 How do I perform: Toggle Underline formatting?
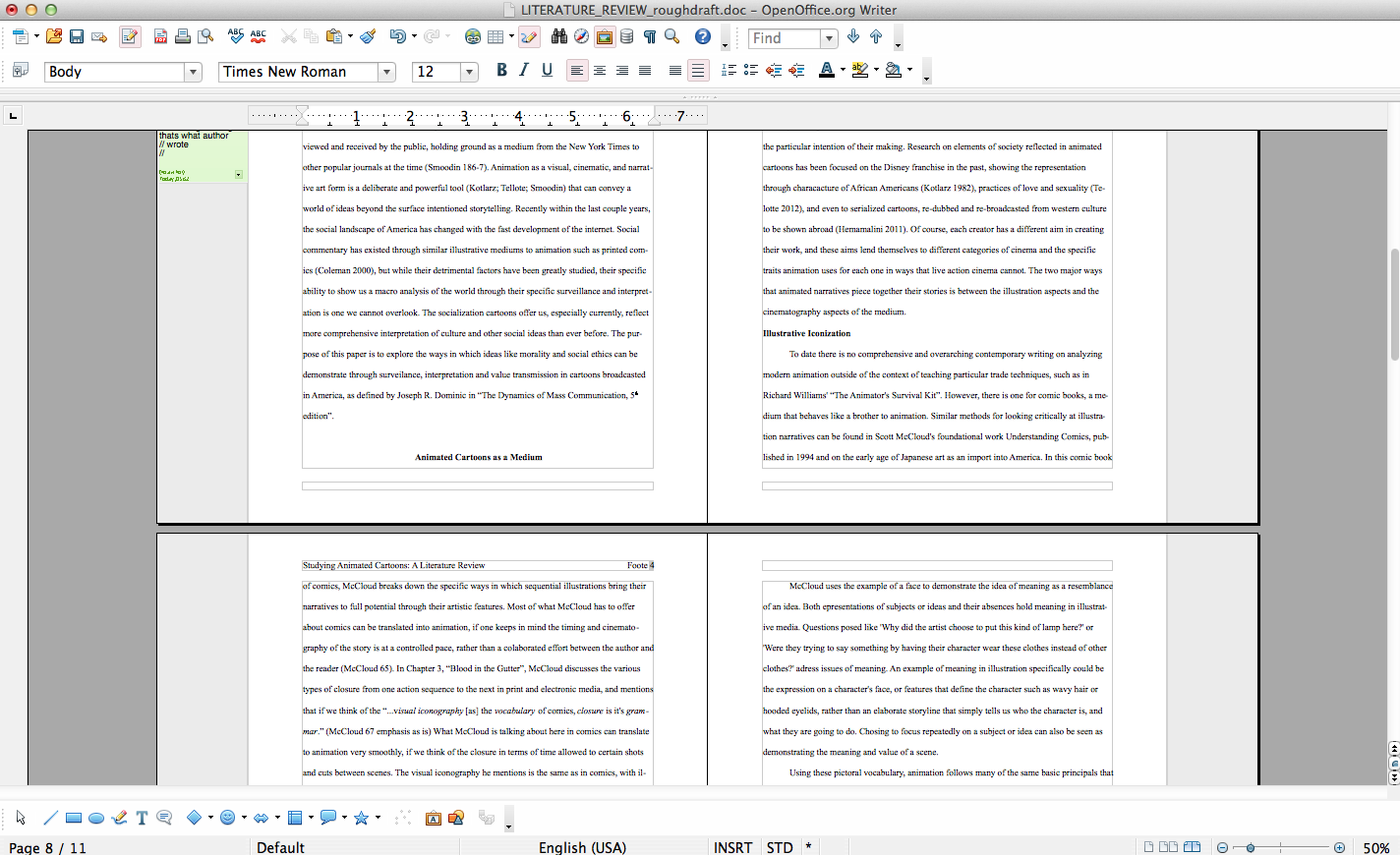coord(547,71)
